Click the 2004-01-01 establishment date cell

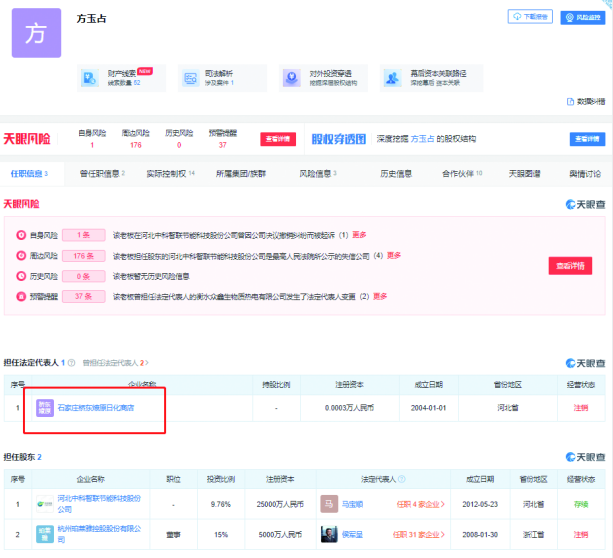pyautogui.click(x=428, y=408)
